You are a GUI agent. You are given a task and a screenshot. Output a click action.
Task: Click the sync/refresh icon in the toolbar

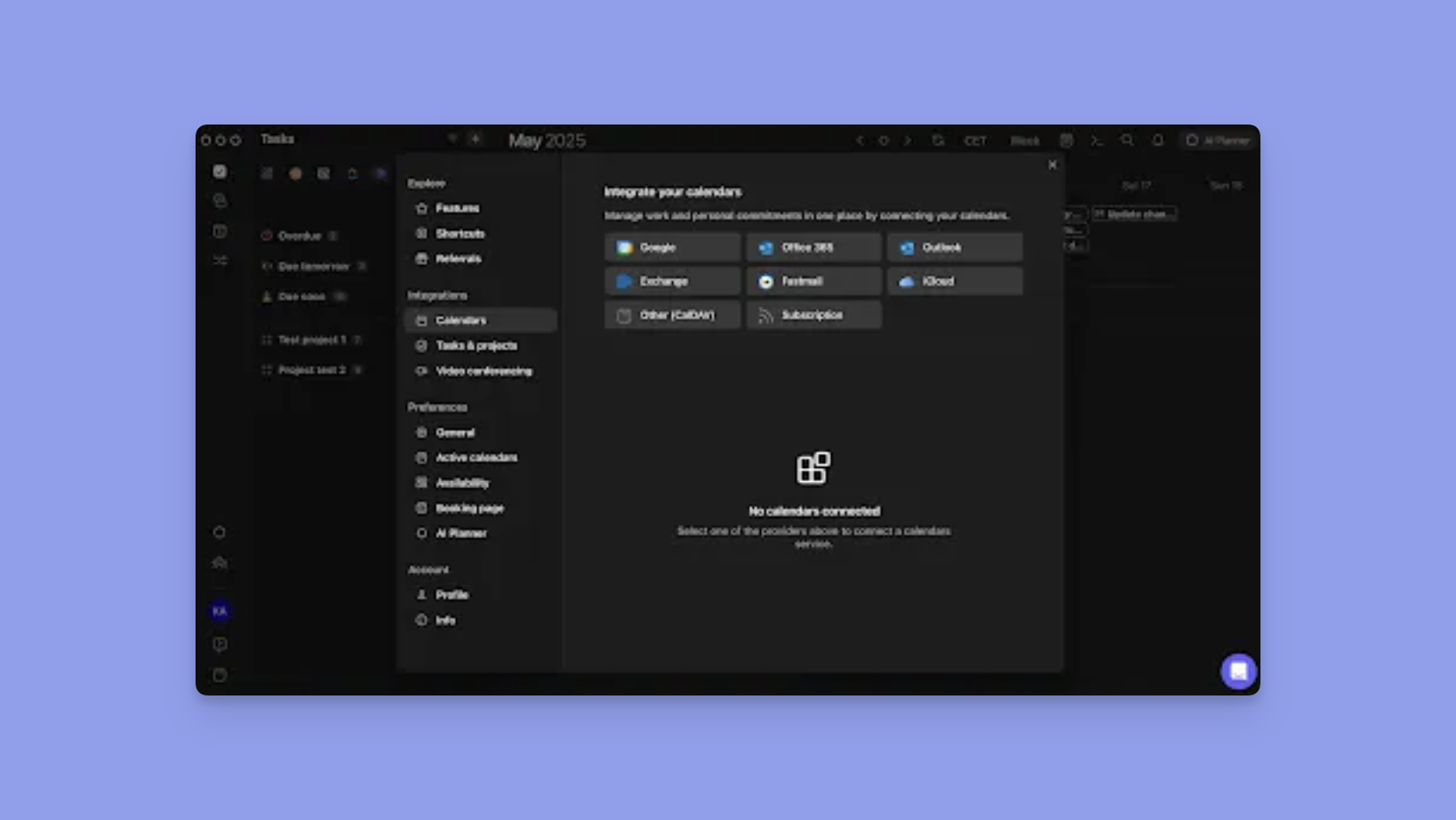tap(937, 140)
